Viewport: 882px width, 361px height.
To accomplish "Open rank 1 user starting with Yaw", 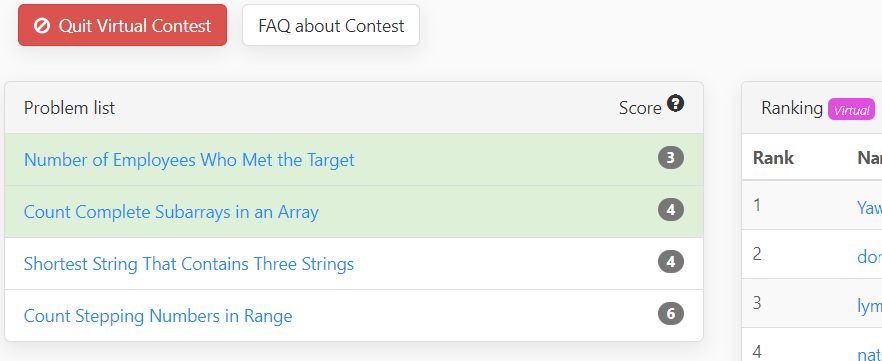I will point(869,207).
